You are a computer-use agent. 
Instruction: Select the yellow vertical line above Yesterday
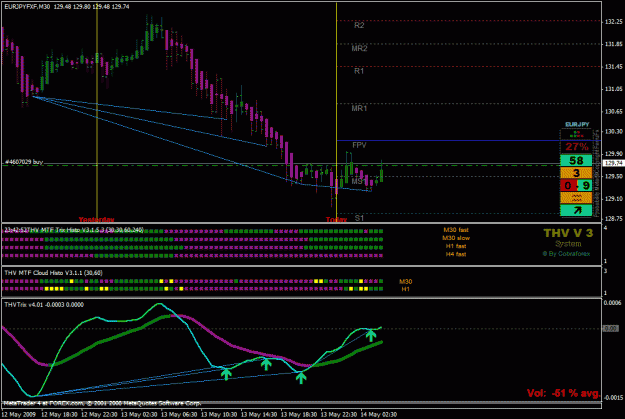[97, 112]
